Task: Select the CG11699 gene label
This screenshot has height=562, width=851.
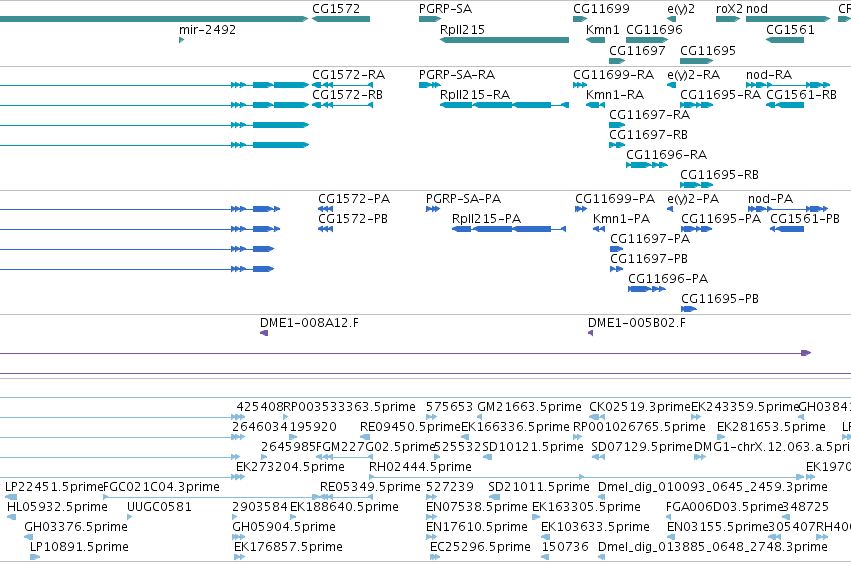Action: tap(601, 9)
